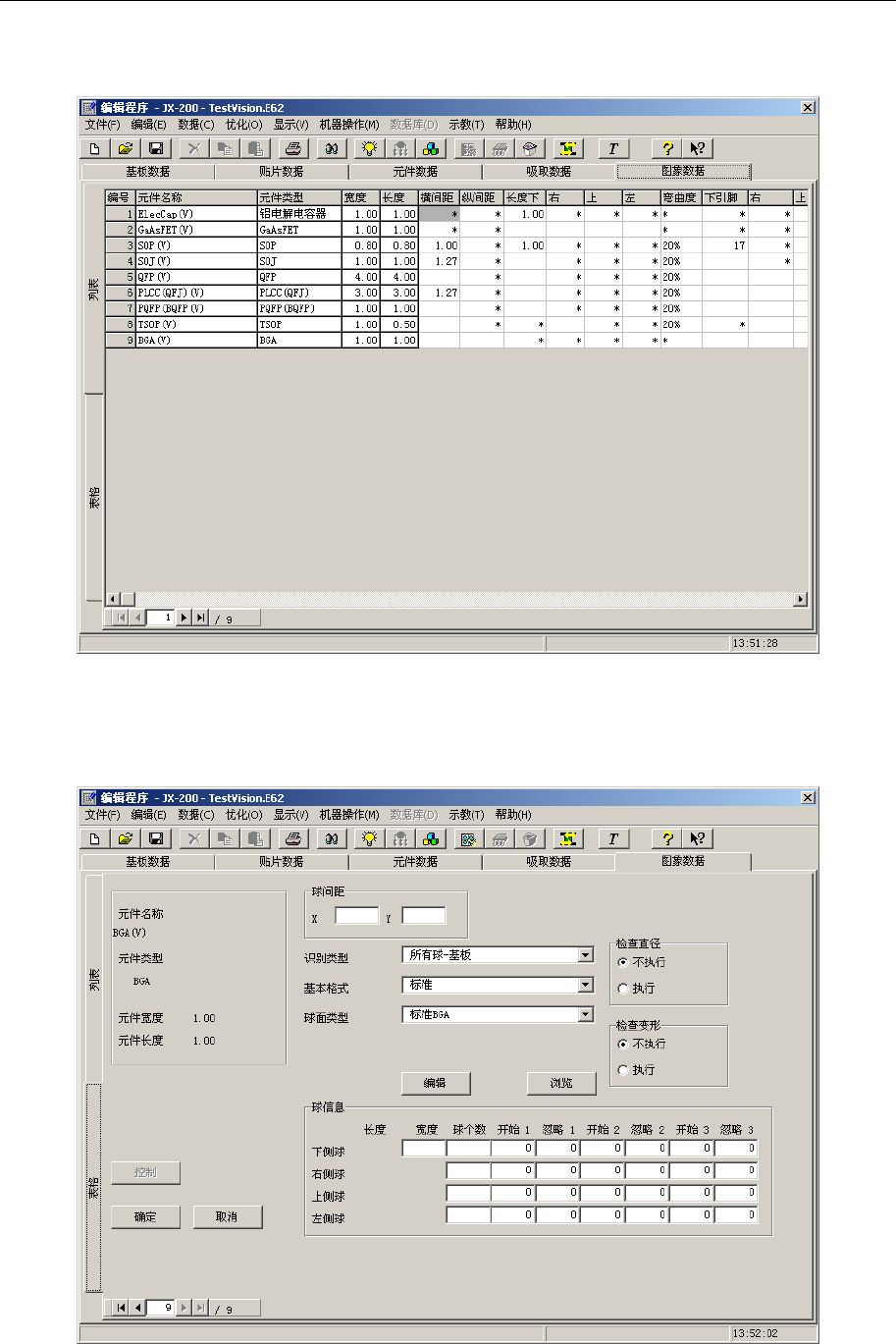Screen dimensions: 896x1344
Task: Click Print icon in BGA form window
Action: pyautogui.click(x=292, y=838)
